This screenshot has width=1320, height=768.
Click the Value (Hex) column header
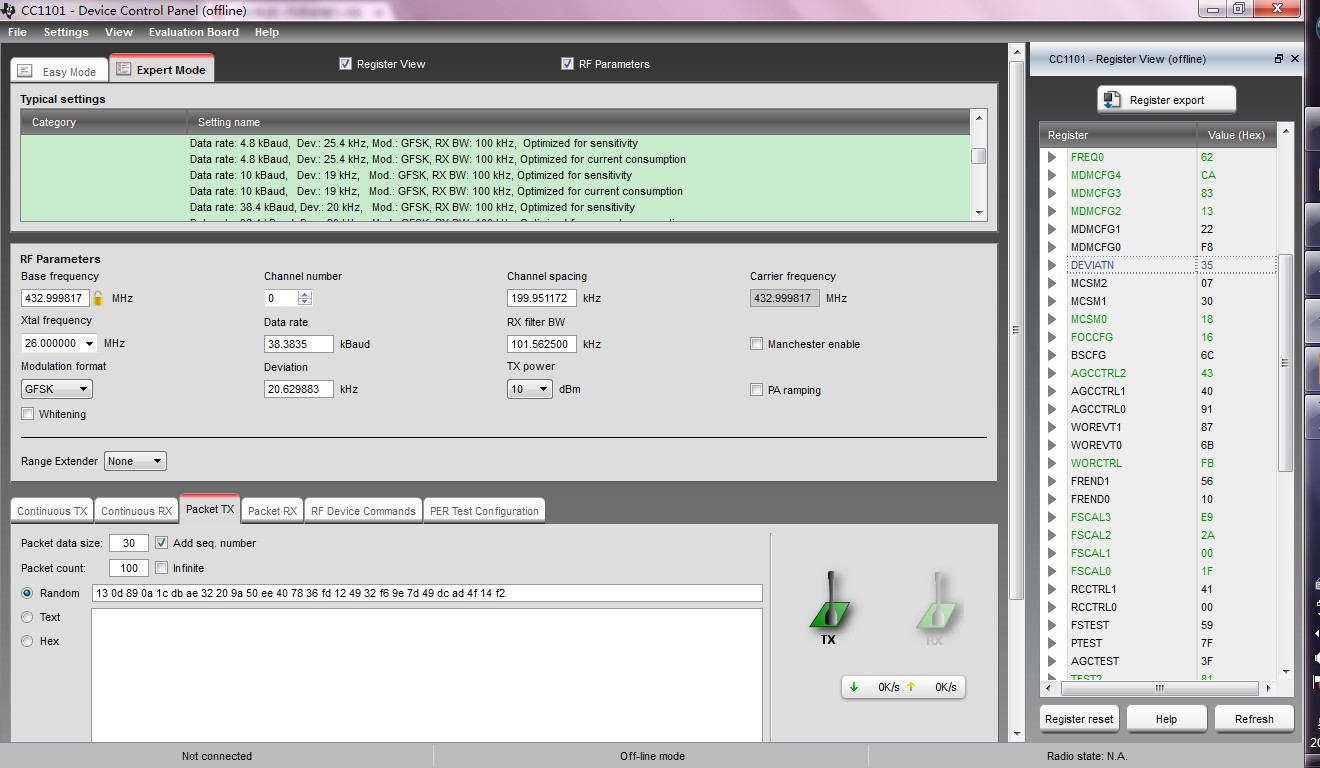point(1236,135)
